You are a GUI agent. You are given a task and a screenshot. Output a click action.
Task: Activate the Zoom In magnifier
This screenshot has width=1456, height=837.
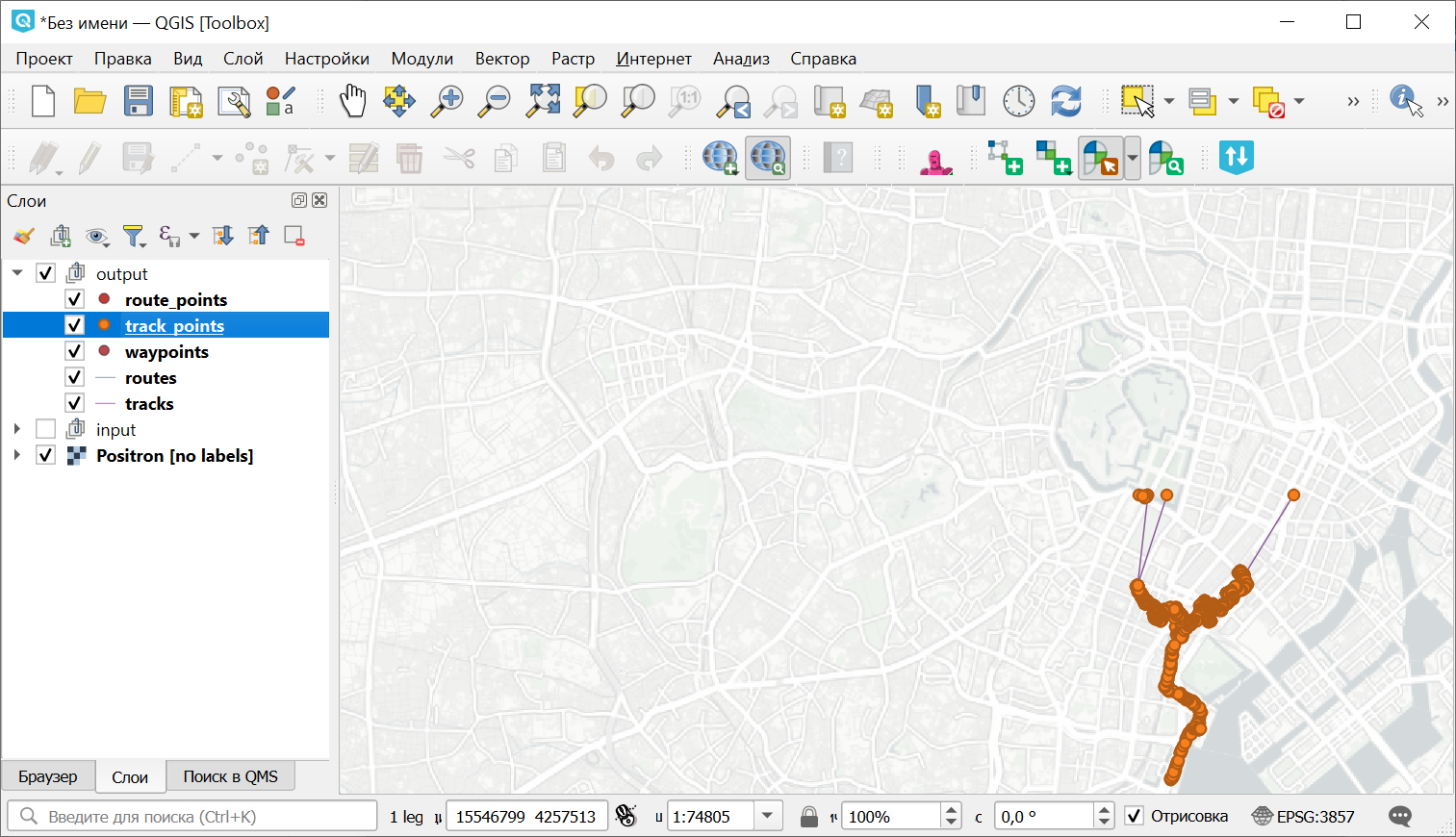click(x=447, y=101)
